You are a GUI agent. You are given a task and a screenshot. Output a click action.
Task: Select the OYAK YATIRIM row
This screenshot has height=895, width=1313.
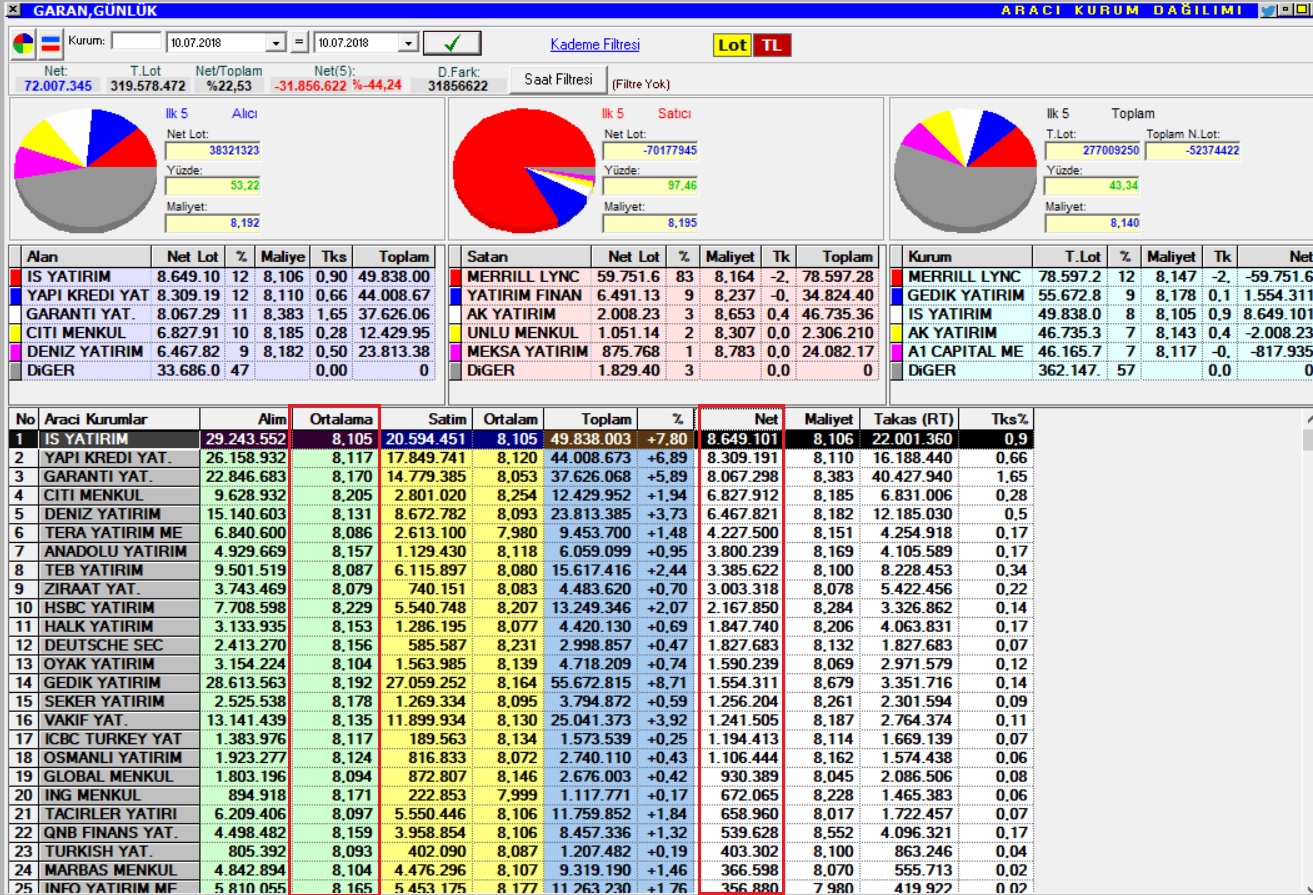point(521,664)
